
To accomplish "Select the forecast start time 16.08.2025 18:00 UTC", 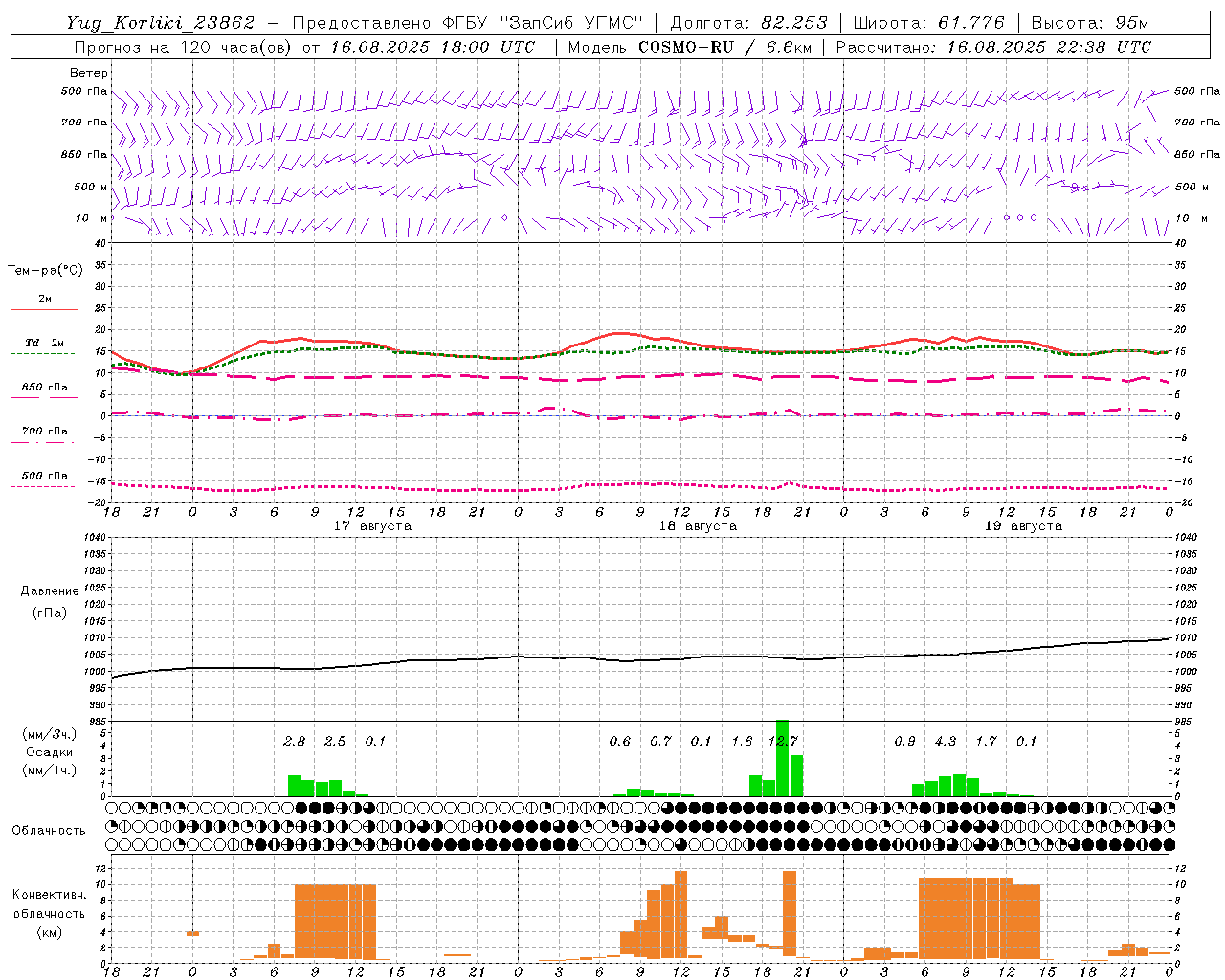I will (x=433, y=47).
